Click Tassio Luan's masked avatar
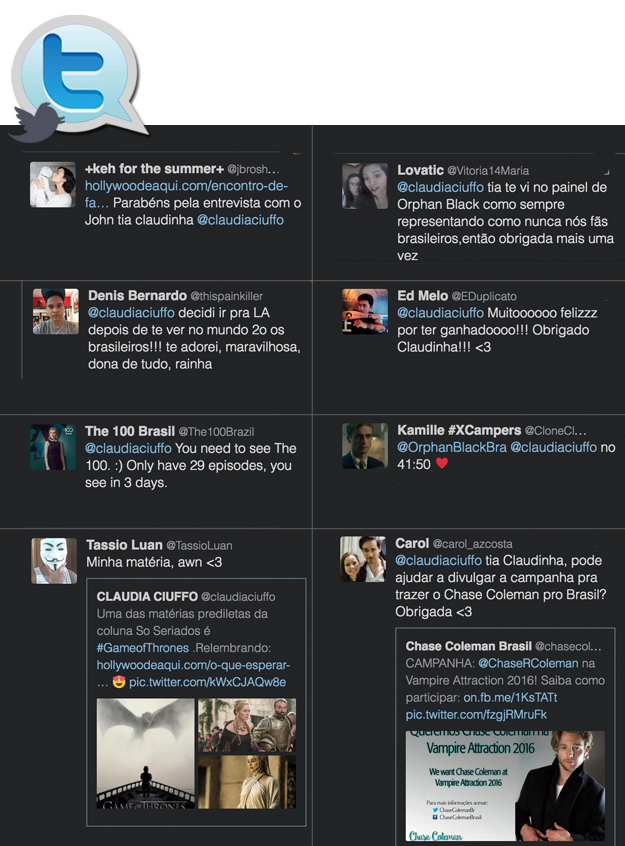Viewport: 625px width, 846px height. coord(54,560)
